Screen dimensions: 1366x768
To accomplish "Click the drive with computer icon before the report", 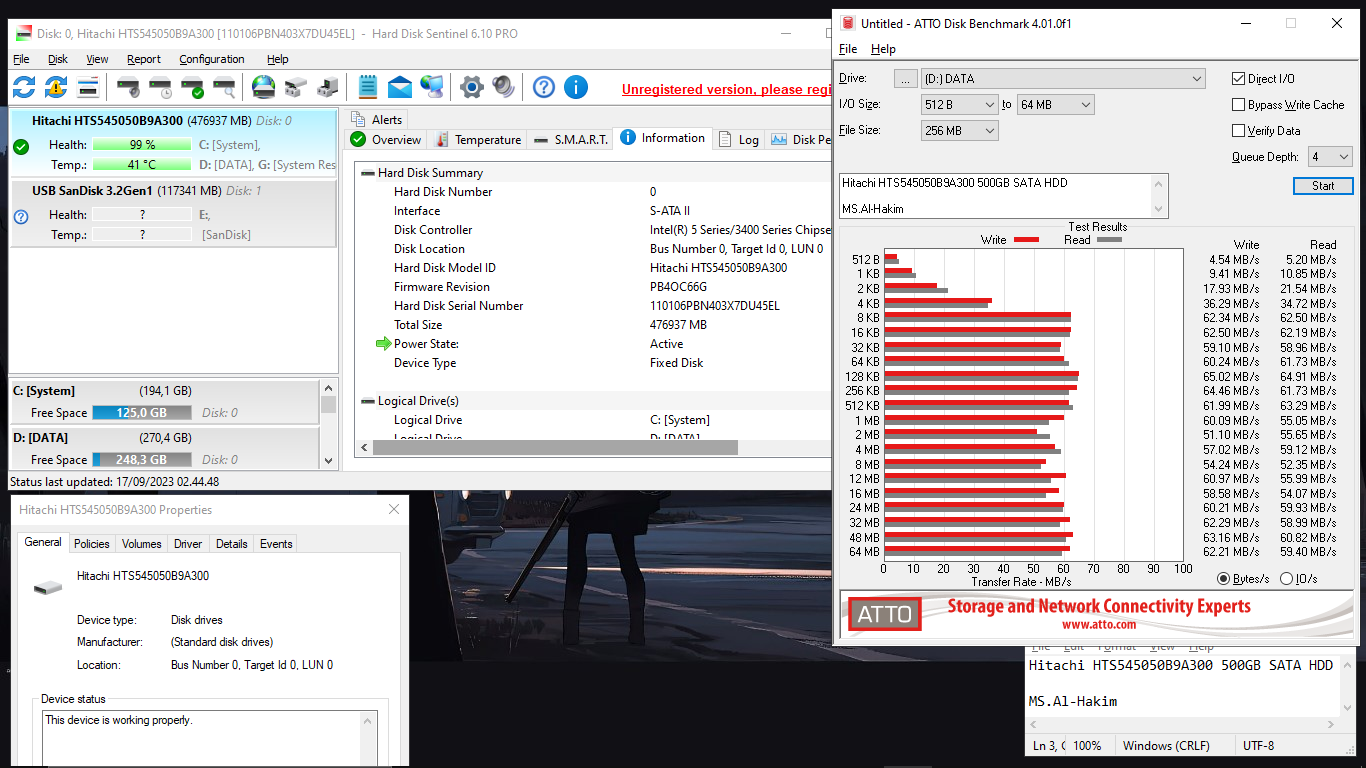I will (327, 87).
